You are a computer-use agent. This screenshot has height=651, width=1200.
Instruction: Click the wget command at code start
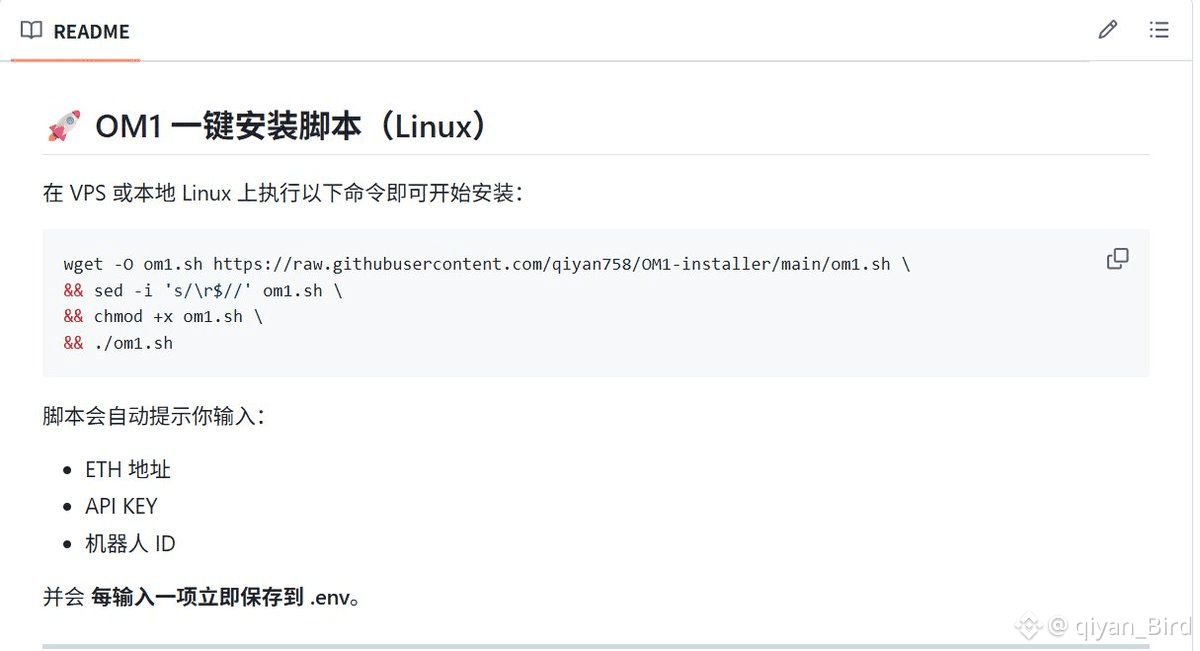pyautogui.click(x=83, y=264)
